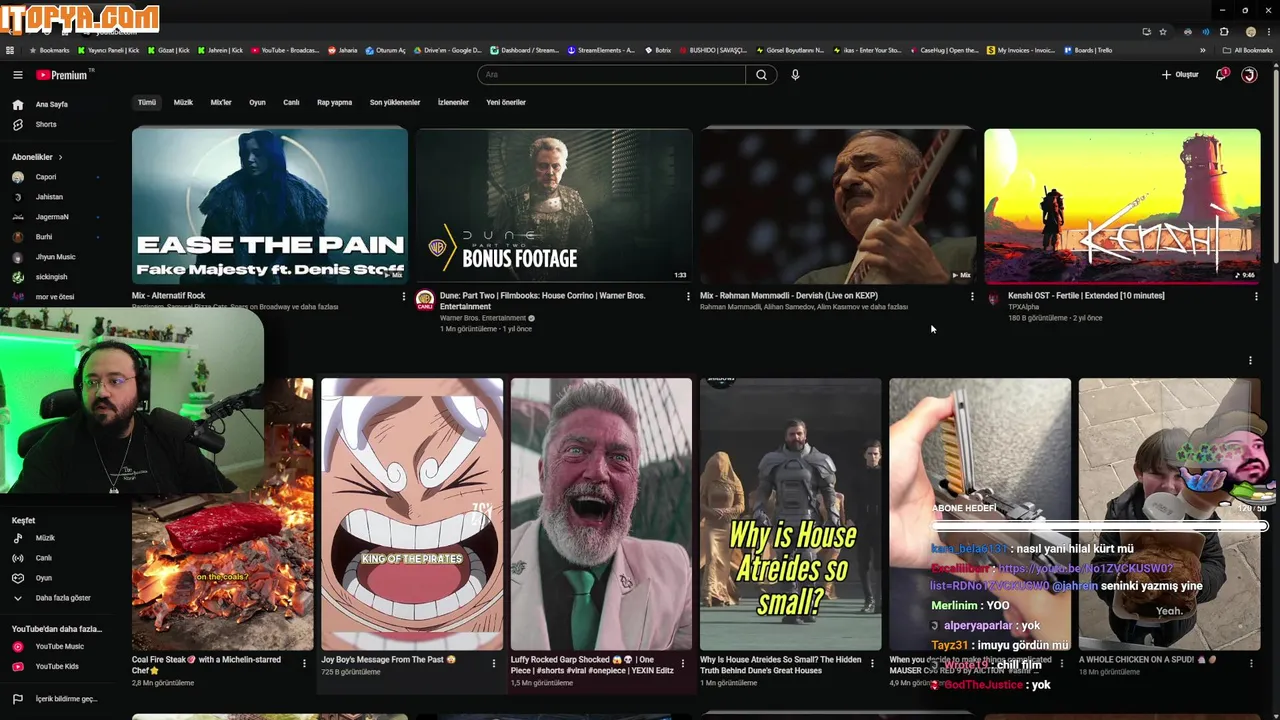Image resolution: width=1280 pixels, height=720 pixels.
Task: Open the Kenshi OST video title link
Action: tap(1086, 296)
